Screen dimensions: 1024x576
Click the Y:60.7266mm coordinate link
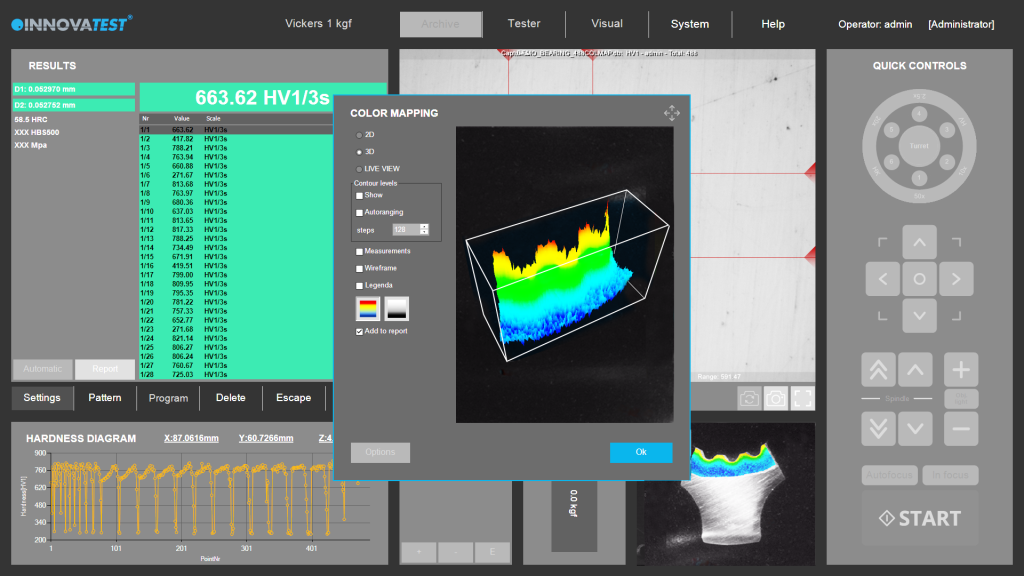(266, 438)
